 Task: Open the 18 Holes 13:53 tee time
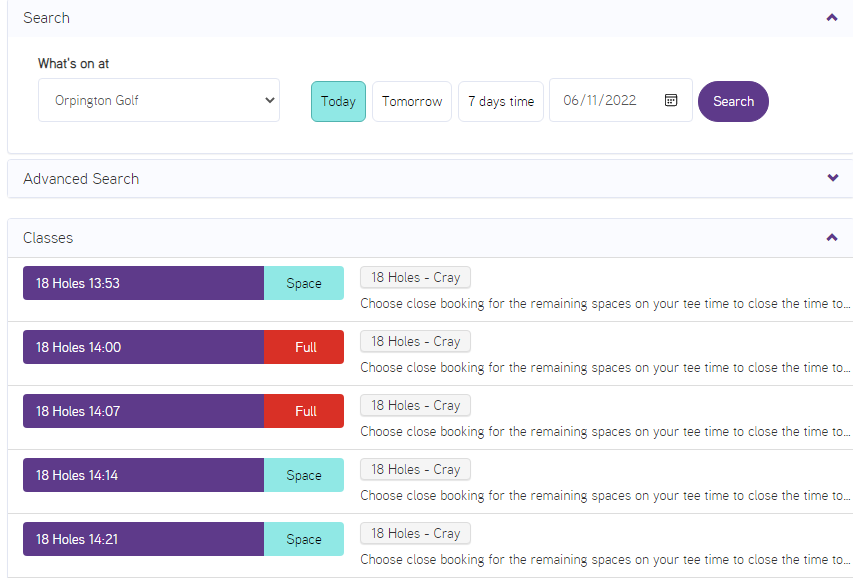click(x=143, y=283)
